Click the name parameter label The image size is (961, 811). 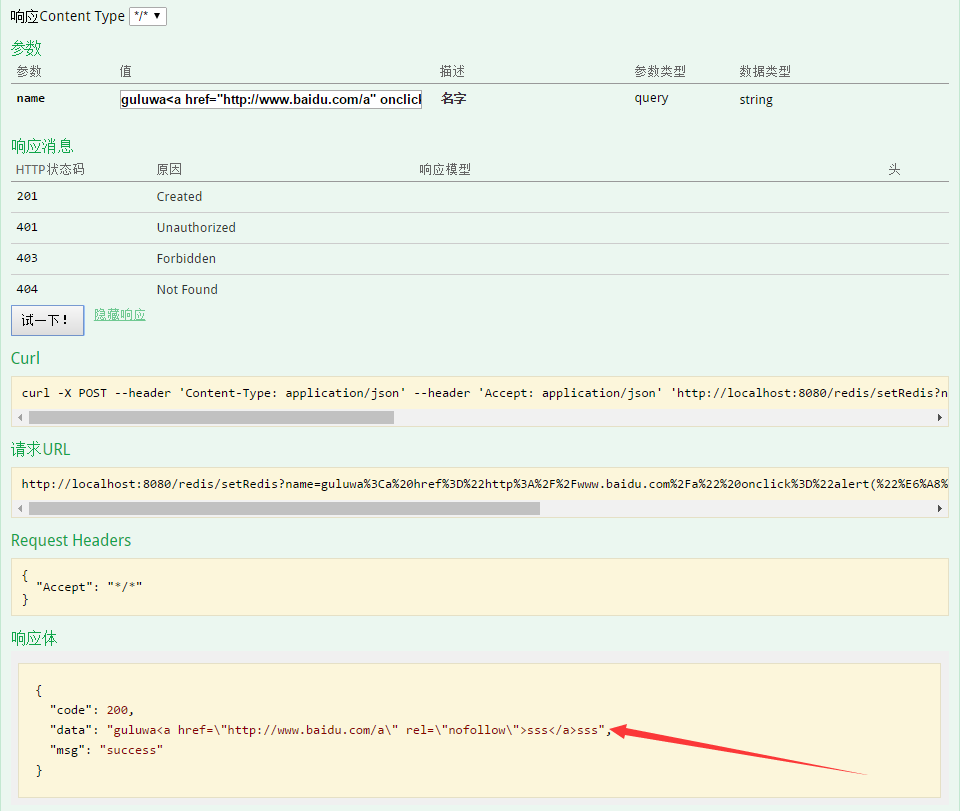coord(31,98)
